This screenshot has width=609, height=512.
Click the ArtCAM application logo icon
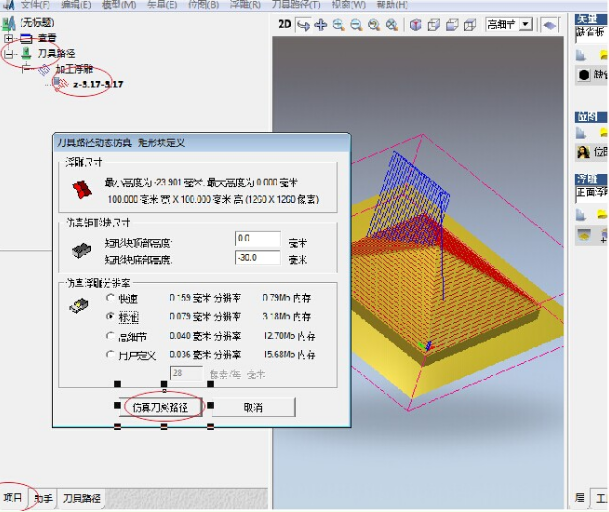coord(8,5)
